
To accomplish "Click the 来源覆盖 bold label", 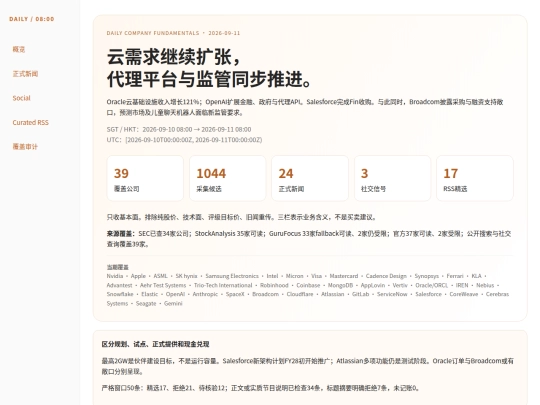I will point(121,233).
